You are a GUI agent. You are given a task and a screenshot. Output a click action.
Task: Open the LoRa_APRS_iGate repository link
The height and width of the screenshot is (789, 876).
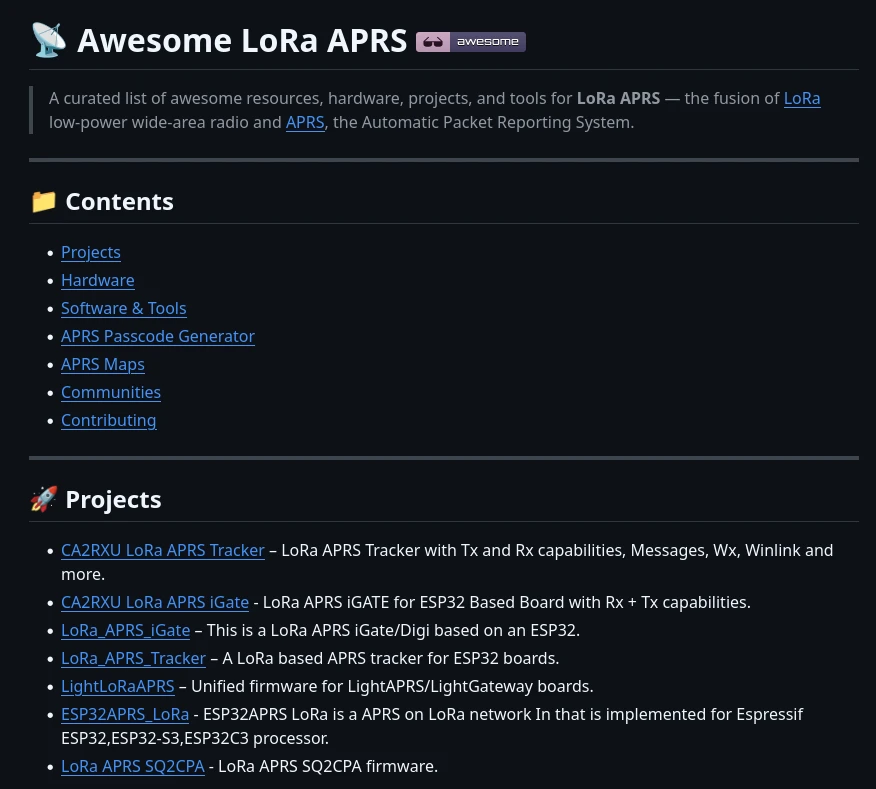(x=126, y=630)
